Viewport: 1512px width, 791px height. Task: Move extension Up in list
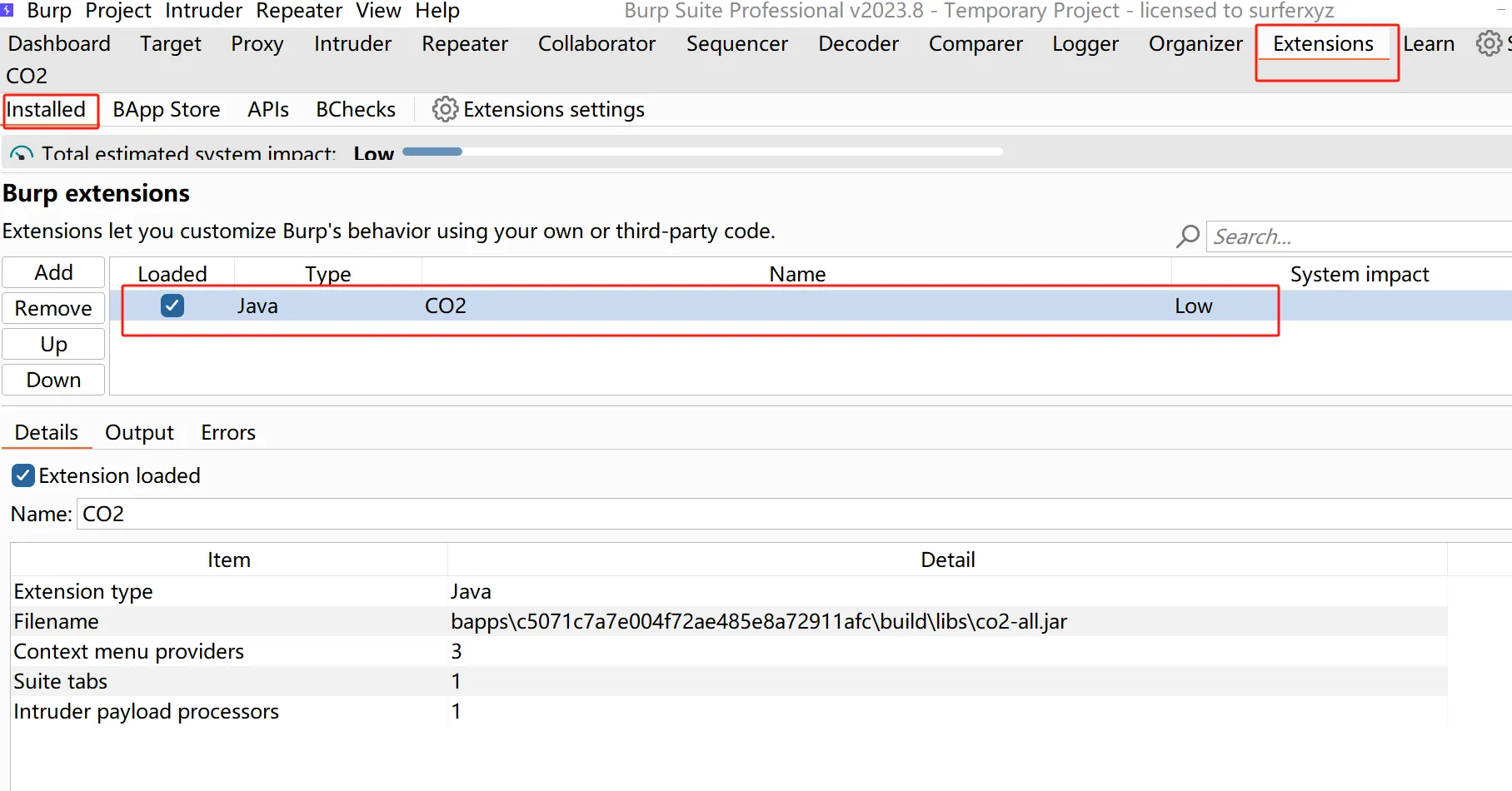[x=53, y=344]
